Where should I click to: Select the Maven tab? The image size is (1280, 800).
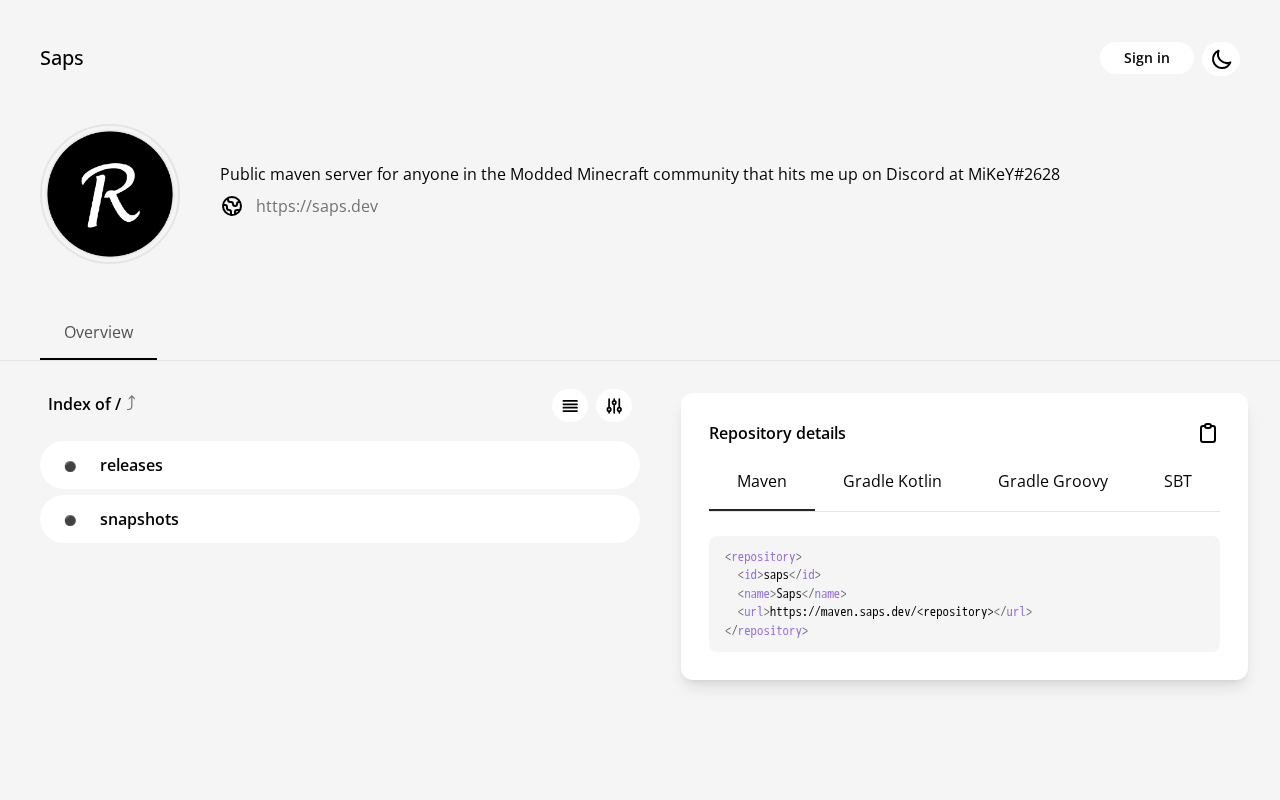pos(762,481)
